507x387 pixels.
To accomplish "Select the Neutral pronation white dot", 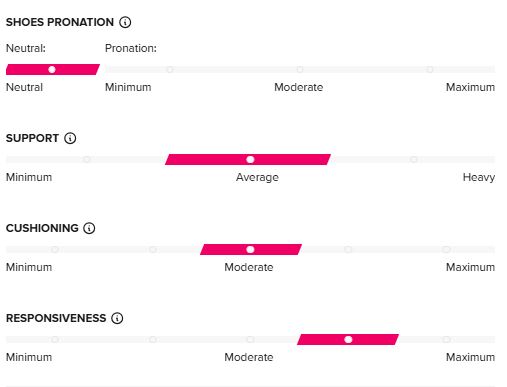I will 52,69.
